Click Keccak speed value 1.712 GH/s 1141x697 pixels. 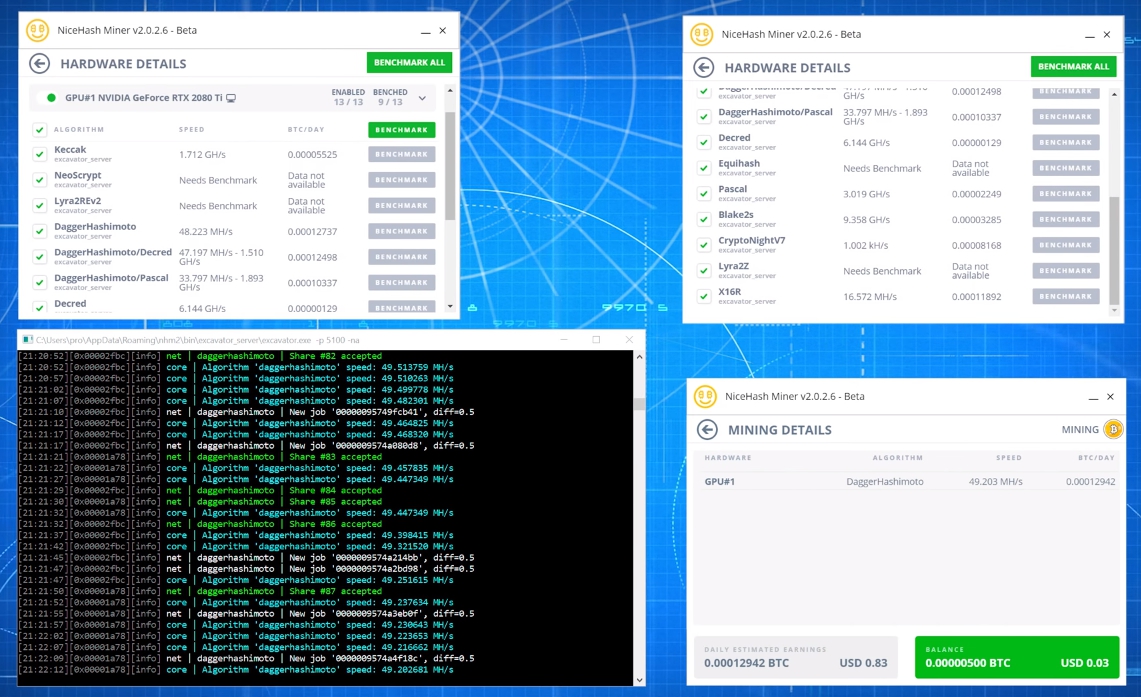click(x=202, y=155)
